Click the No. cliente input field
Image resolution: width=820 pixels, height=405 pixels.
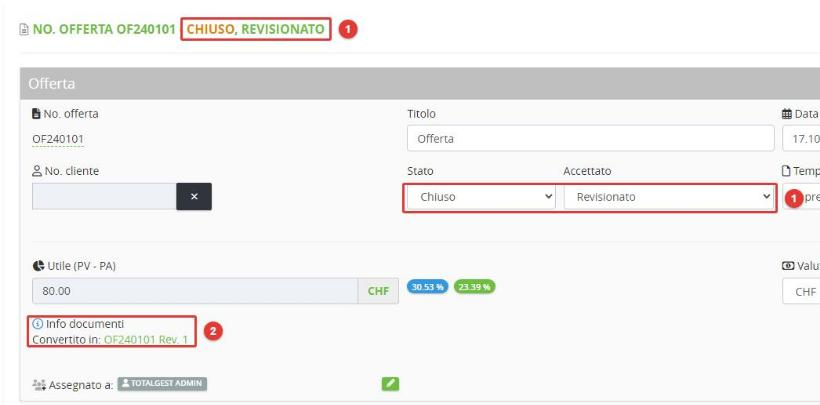pos(104,196)
